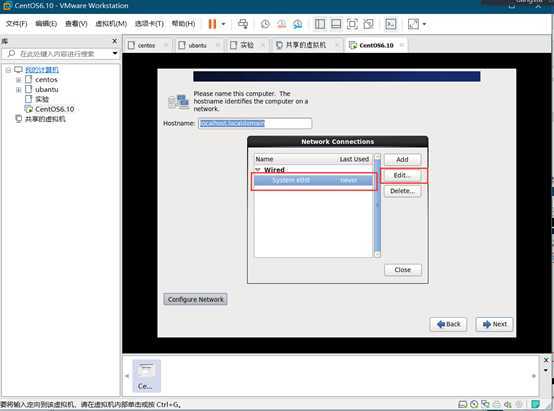
Task: Click the Network Connections list scrollbar
Action: click(377, 205)
